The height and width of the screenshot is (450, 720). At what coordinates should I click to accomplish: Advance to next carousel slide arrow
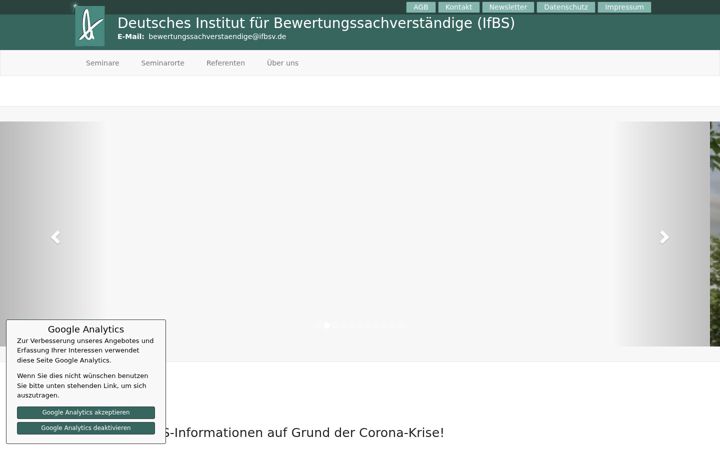664,237
